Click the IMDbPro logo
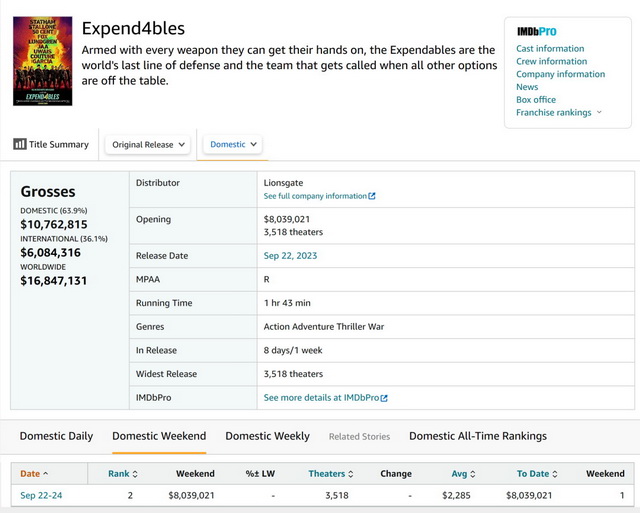This screenshot has width=640, height=513. click(x=536, y=32)
